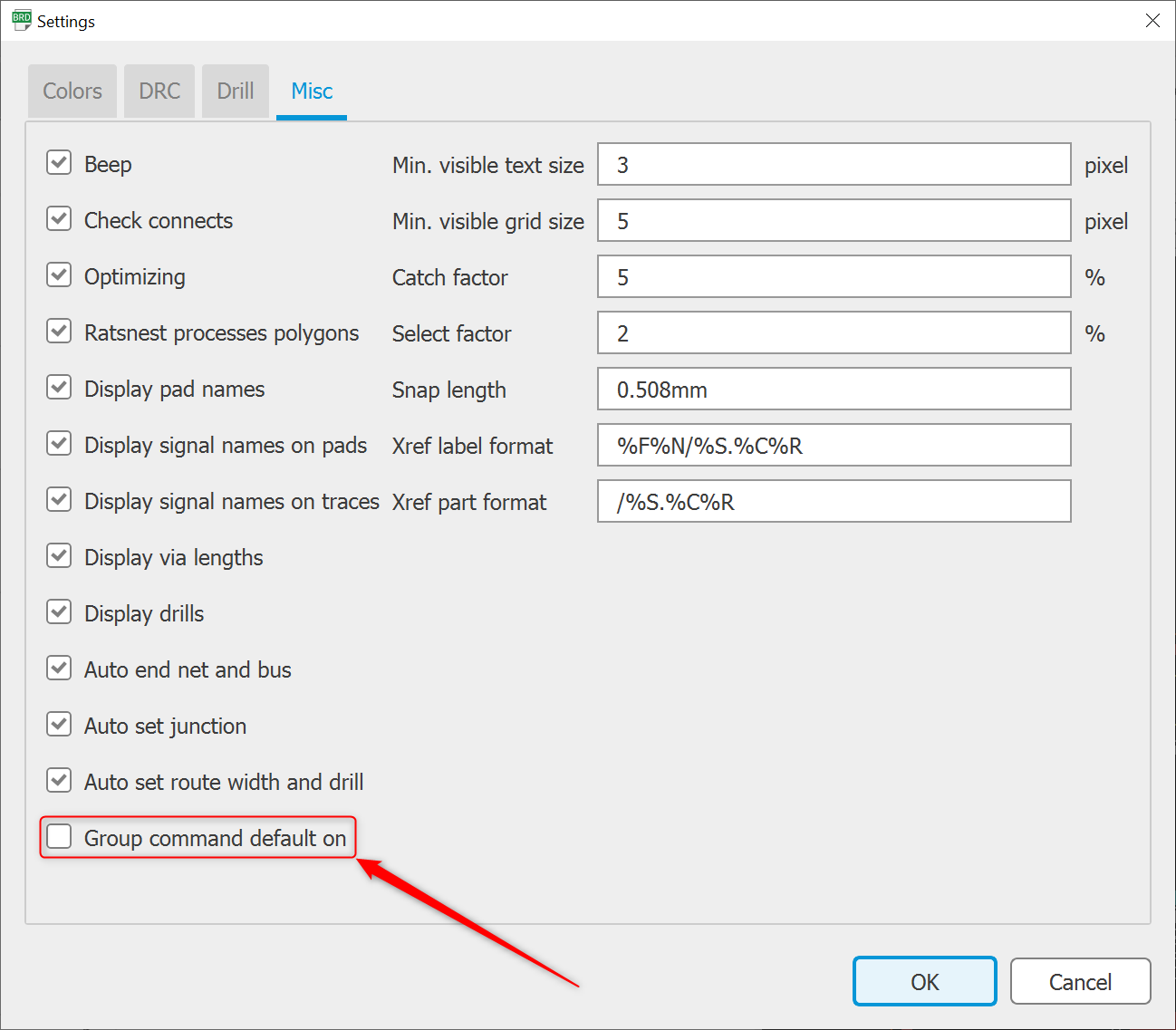This screenshot has width=1176, height=1030.
Task: Open the DRC tab
Action: [x=159, y=91]
